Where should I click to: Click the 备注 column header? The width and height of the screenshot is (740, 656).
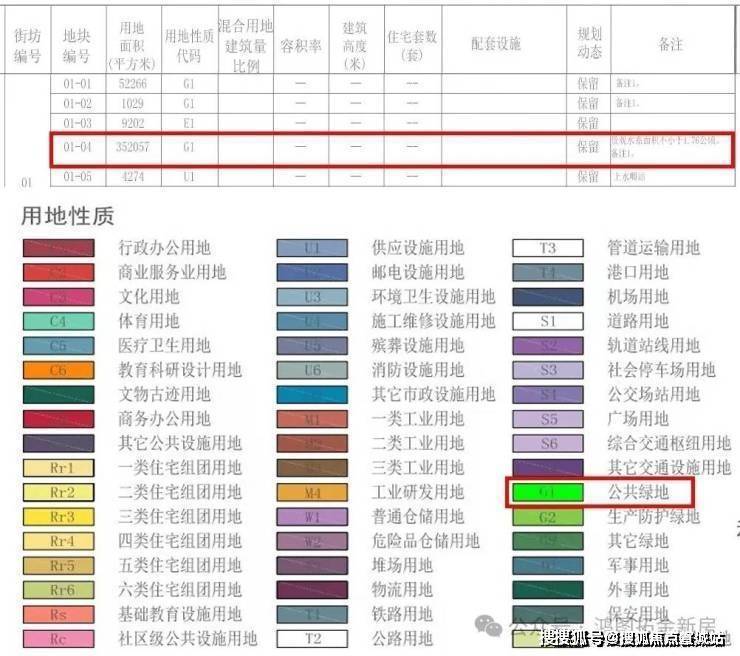click(x=671, y=44)
